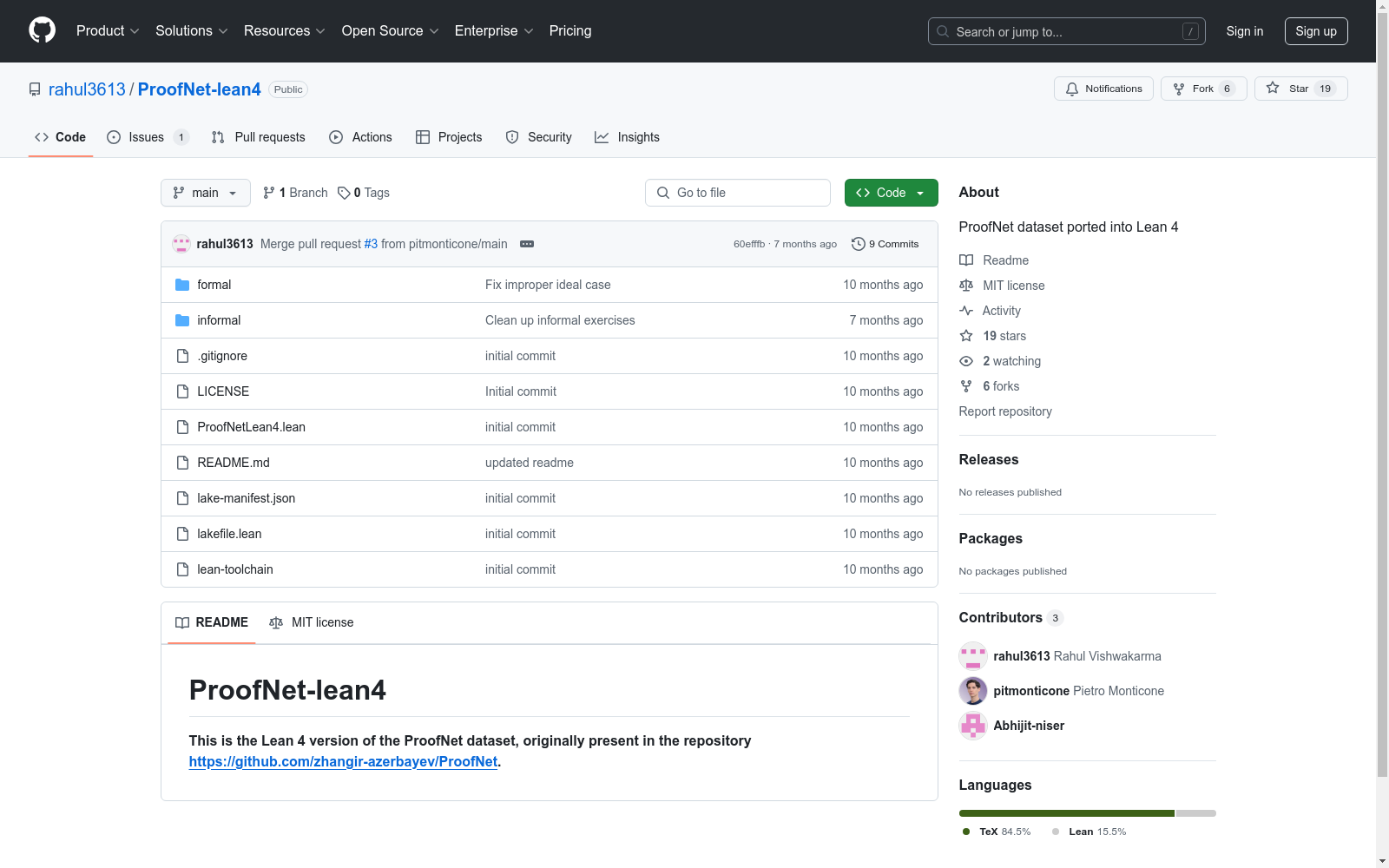View the 6 forks link
The image size is (1389, 868).
(990, 386)
